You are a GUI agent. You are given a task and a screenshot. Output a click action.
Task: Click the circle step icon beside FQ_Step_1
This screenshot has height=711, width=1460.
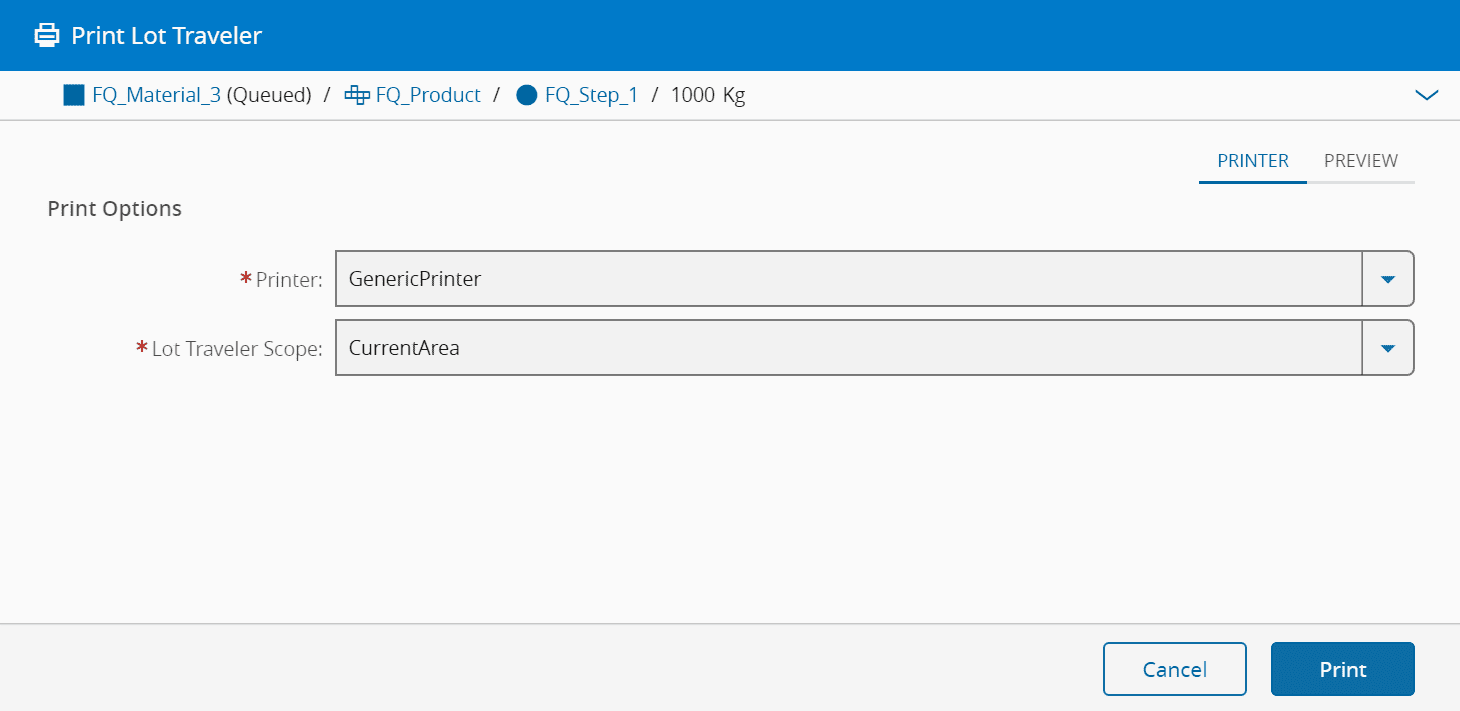[527, 96]
